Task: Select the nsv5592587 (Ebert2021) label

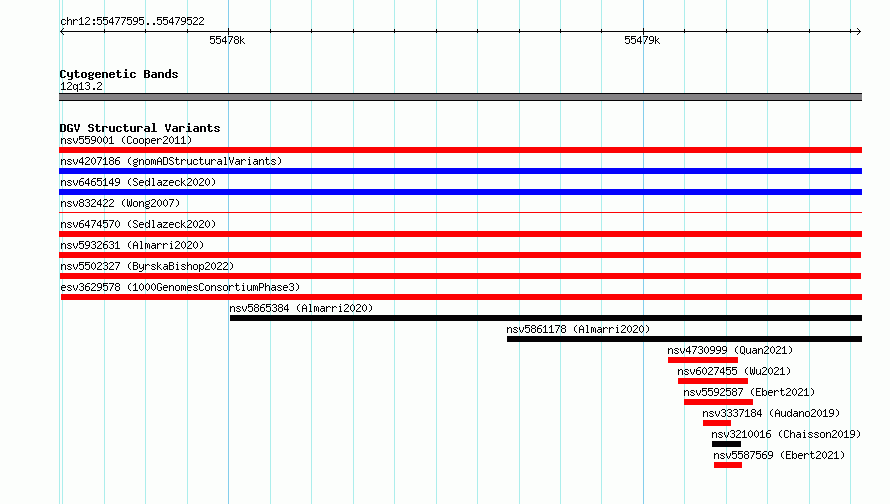Action: [x=749, y=392]
